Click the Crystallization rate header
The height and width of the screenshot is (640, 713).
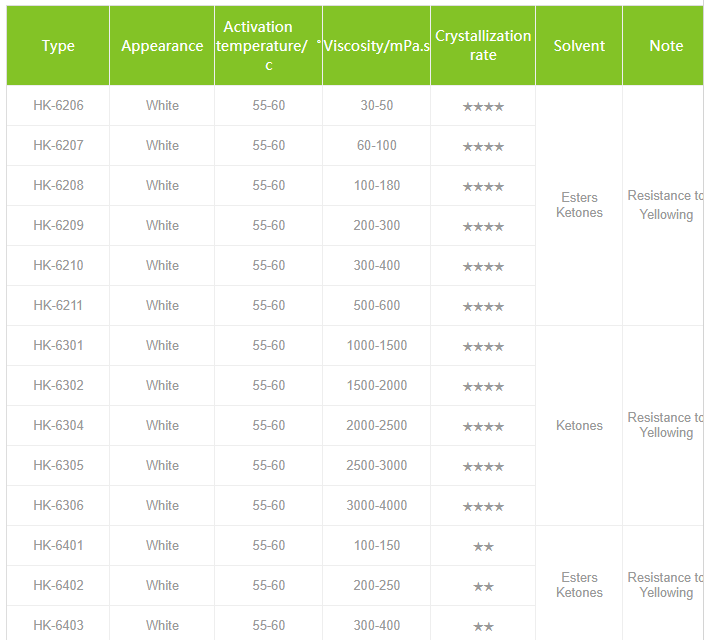[x=483, y=46]
